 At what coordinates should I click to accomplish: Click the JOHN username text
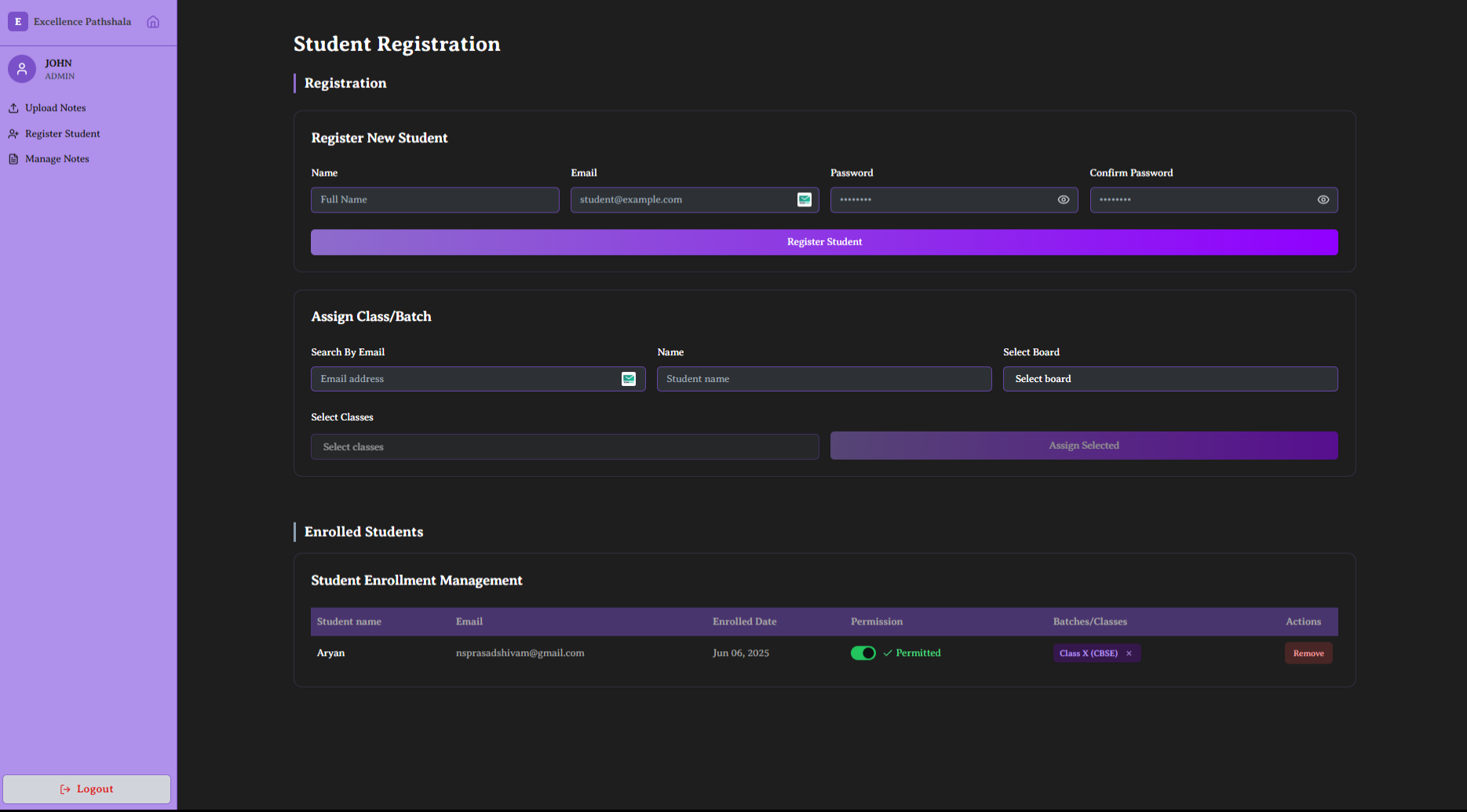(58, 64)
